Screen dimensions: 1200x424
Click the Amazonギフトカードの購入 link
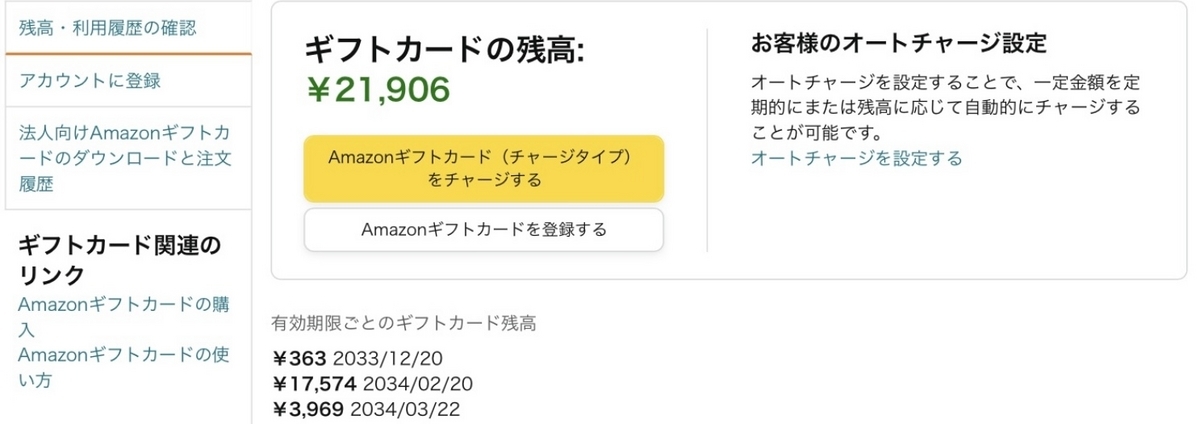(x=125, y=316)
